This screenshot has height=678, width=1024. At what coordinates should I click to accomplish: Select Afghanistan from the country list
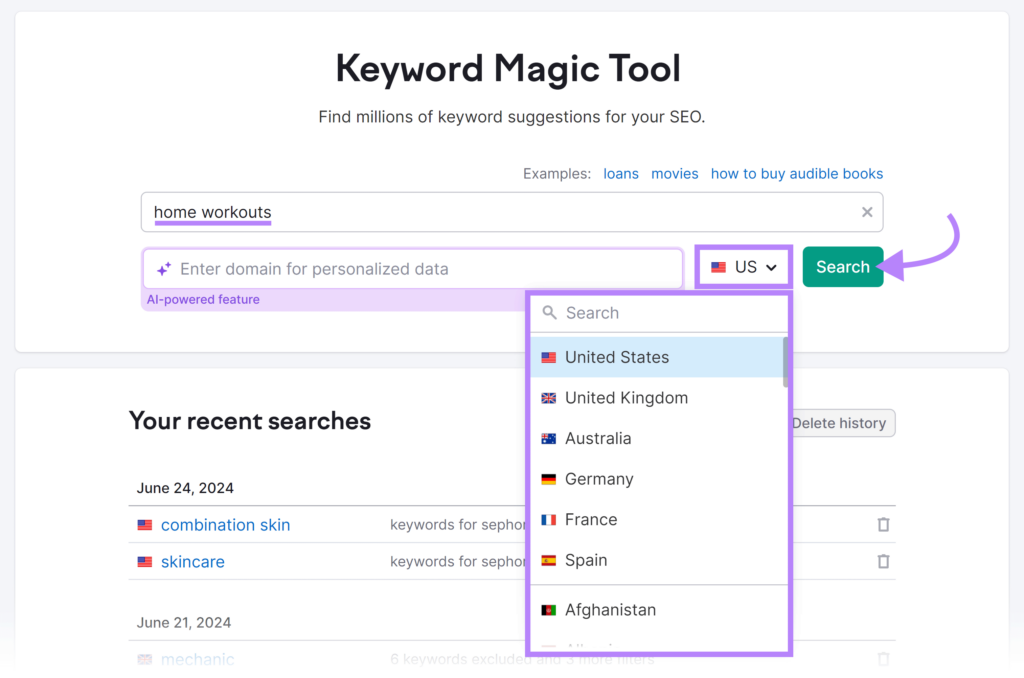click(656, 609)
